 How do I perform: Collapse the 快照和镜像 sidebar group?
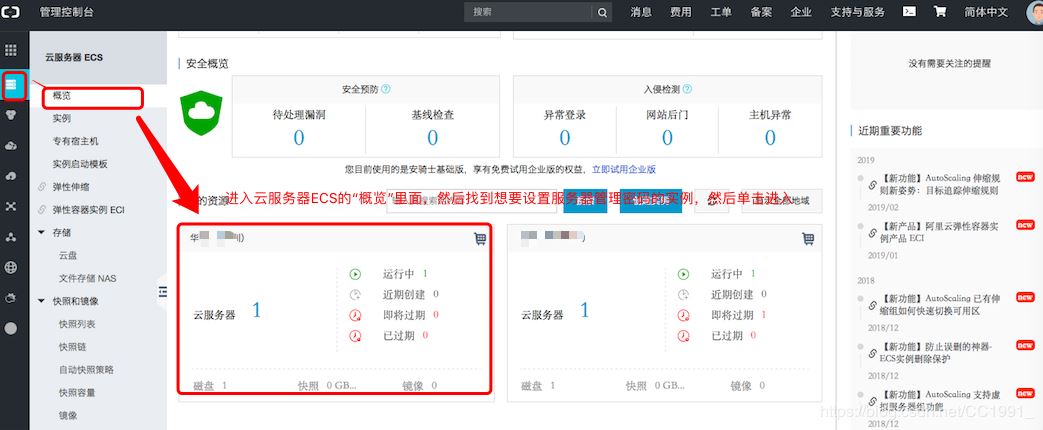[x=42, y=301]
